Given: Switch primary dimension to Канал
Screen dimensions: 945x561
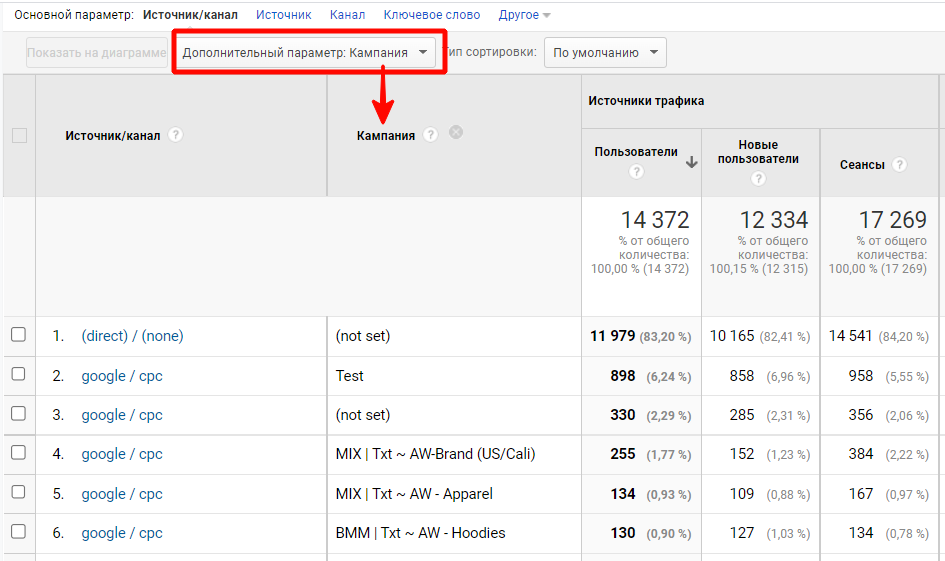Looking at the screenshot, I should click(347, 15).
